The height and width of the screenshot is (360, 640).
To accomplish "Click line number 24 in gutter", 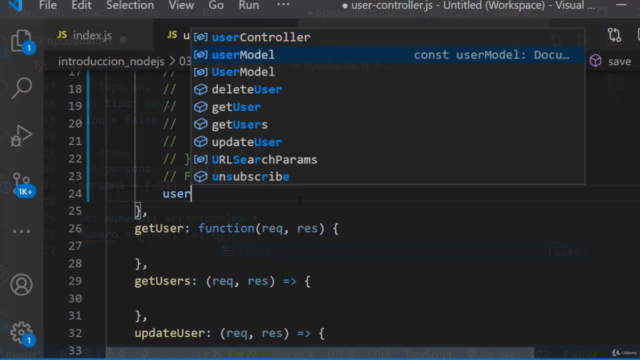I will pos(75,194).
